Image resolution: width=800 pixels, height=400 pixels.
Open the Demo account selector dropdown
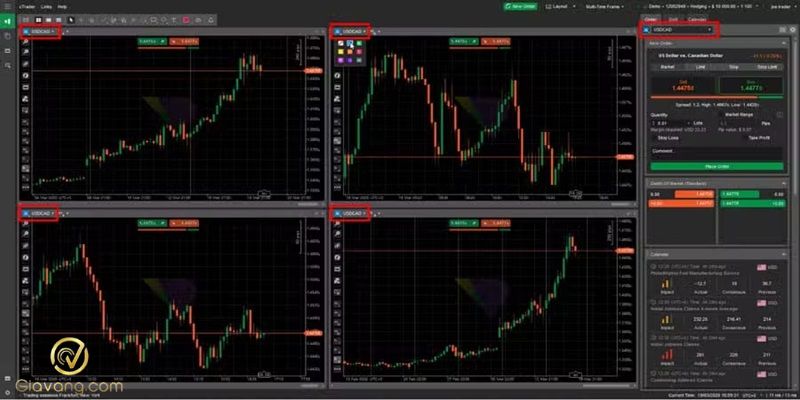pyautogui.click(x=705, y=7)
